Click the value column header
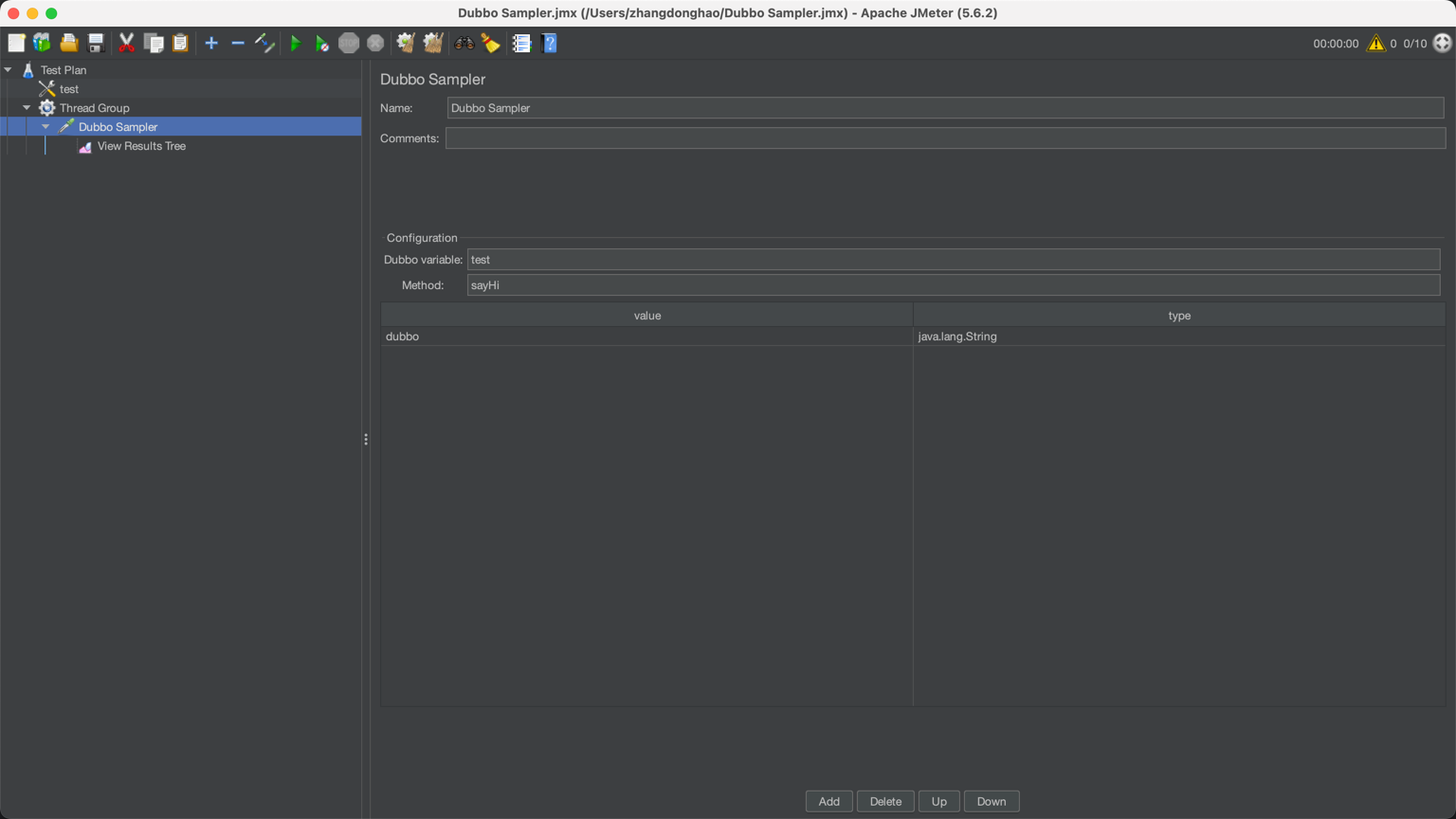This screenshot has width=1456, height=819. click(x=647, y=316)
